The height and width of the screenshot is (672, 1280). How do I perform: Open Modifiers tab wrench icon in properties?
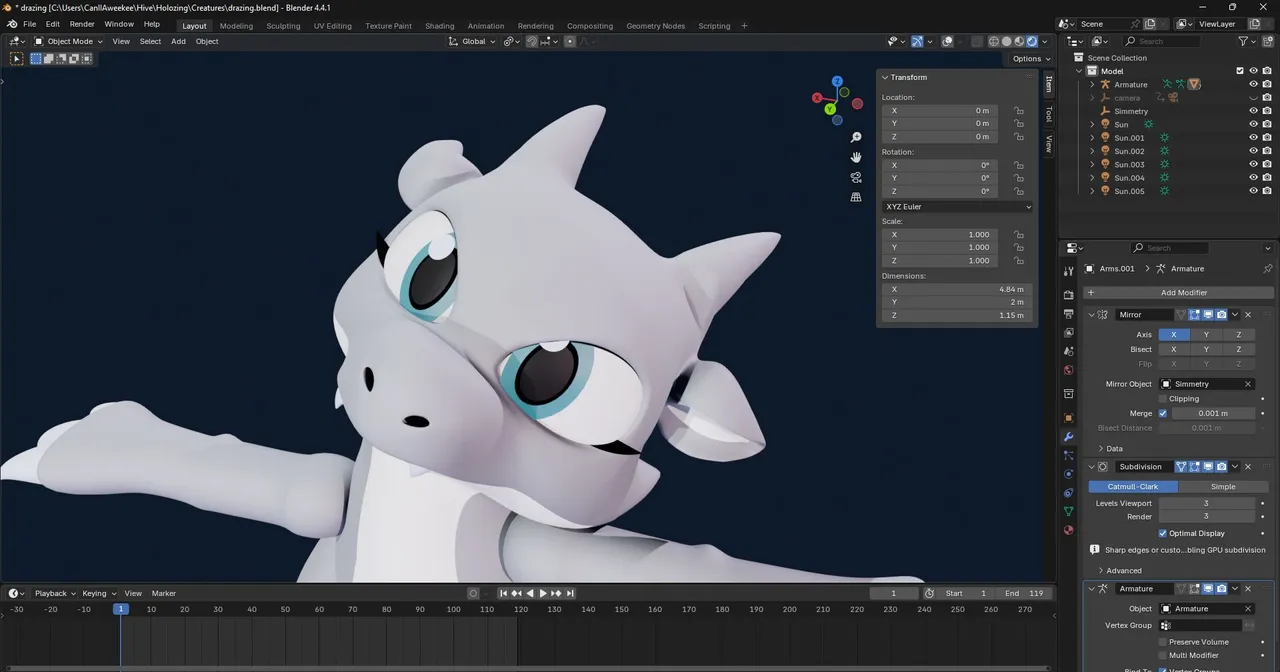click(x=1068, y=437)
